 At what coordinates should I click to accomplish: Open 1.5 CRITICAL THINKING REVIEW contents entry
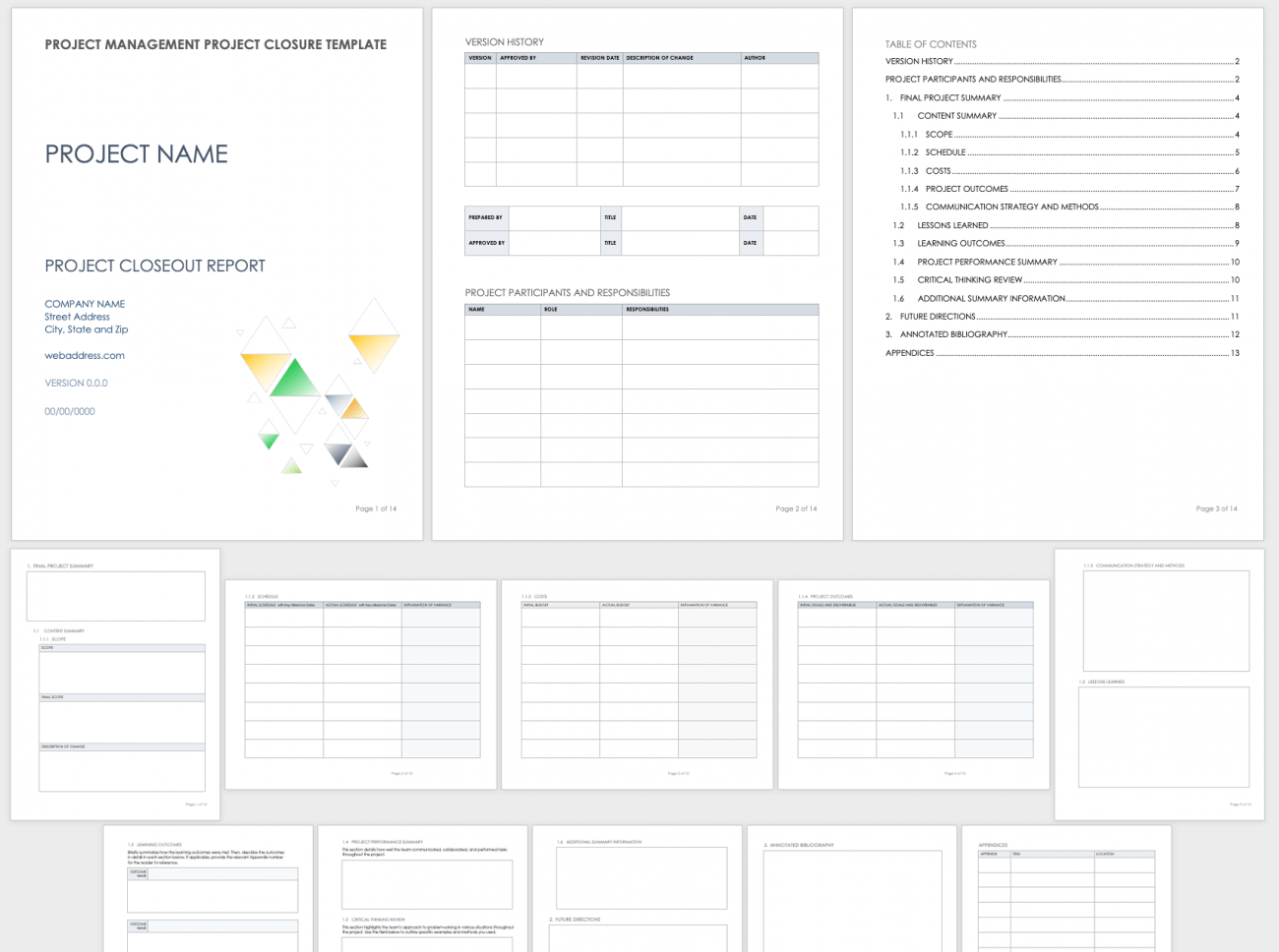point(1066,279)
